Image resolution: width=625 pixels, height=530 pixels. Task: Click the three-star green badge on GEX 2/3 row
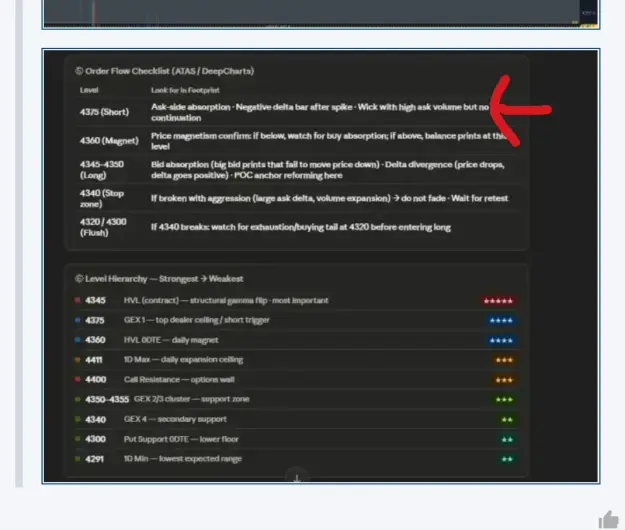coord(504,400)
